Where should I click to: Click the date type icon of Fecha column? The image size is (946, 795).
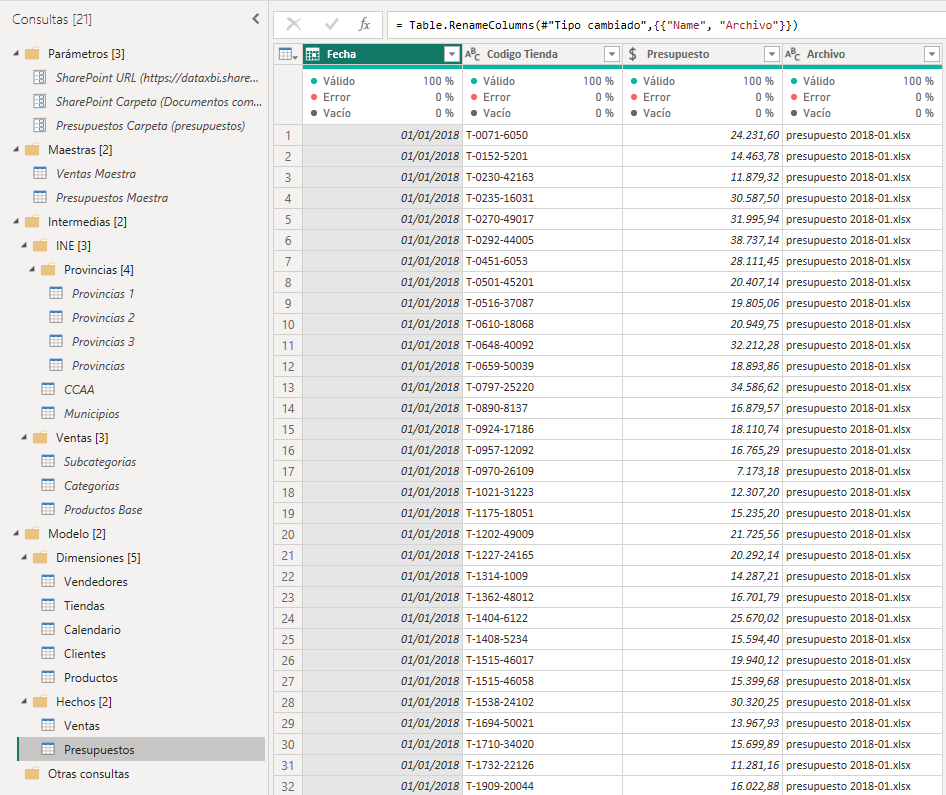click(x=313, y=54)
